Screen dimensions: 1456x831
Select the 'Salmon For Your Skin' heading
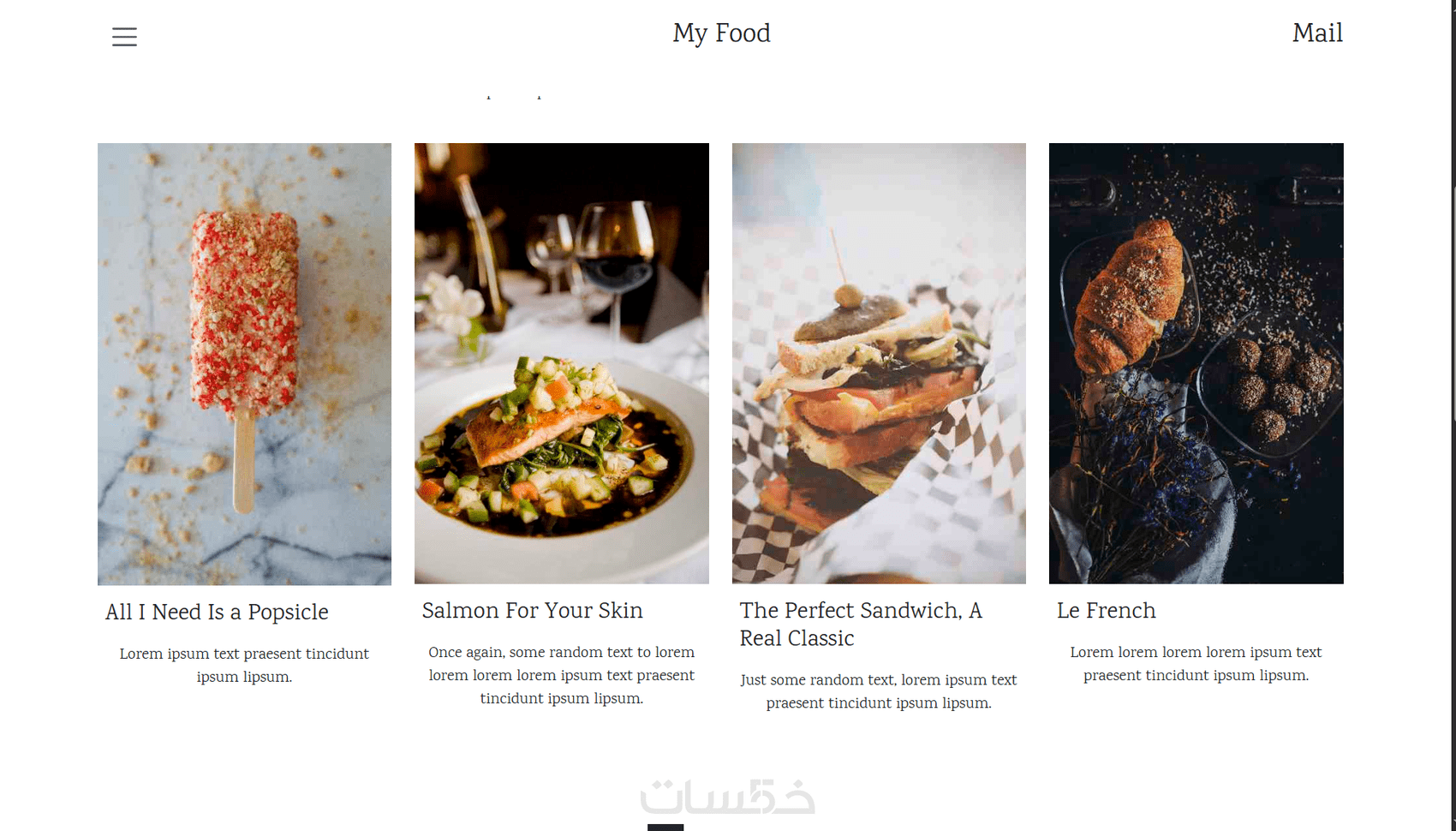click(x=532, y=610)
